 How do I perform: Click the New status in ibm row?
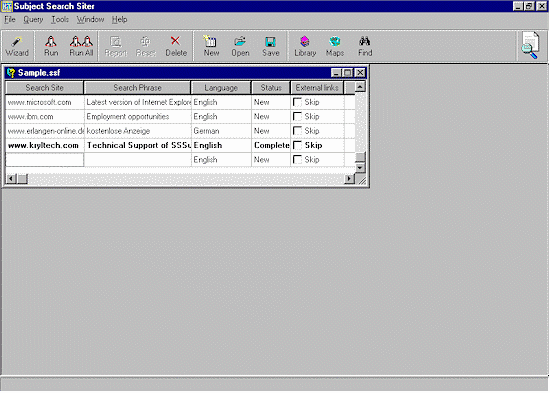pos(271,116)
